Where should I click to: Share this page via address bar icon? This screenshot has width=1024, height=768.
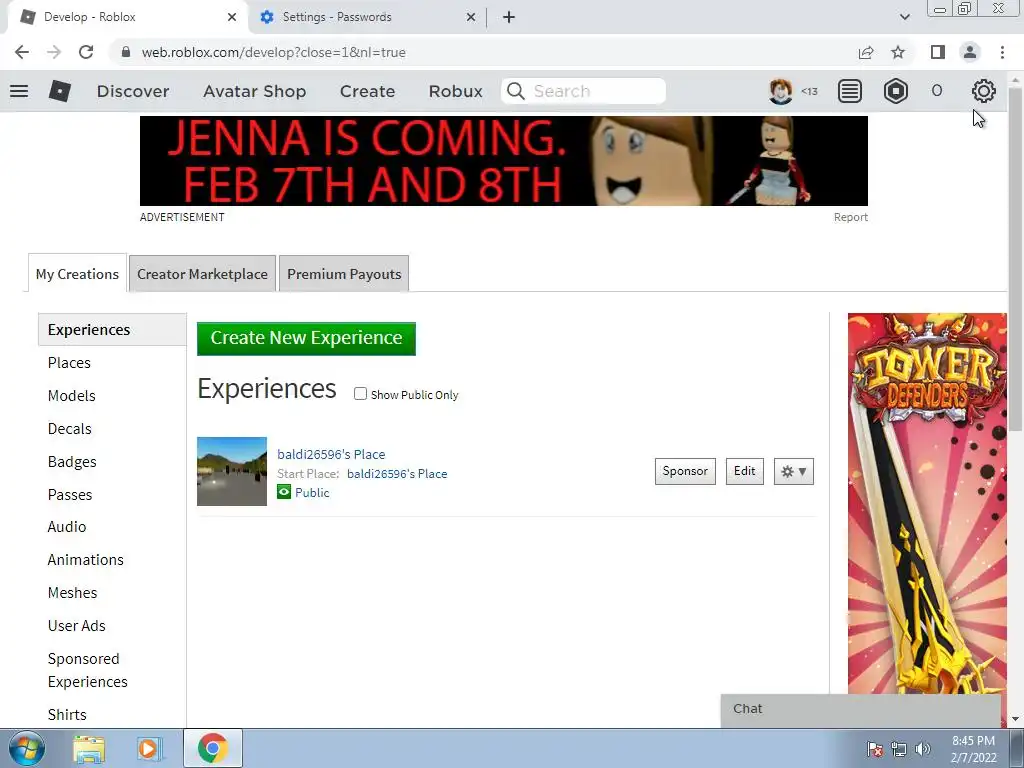pos(866,52)
